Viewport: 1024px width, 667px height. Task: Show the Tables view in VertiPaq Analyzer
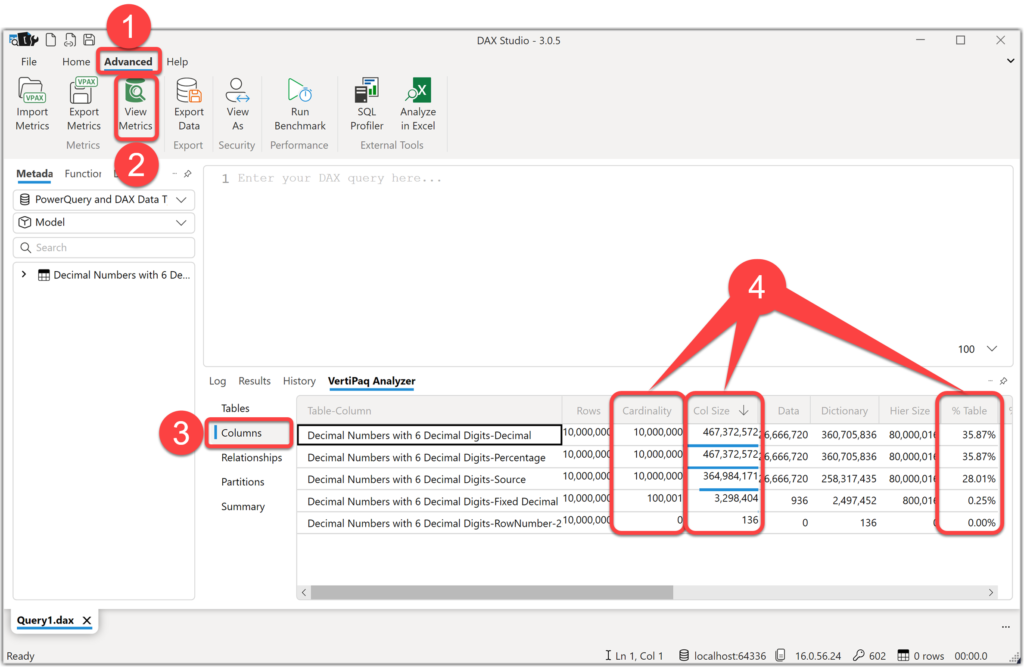(x=235, y=408)
